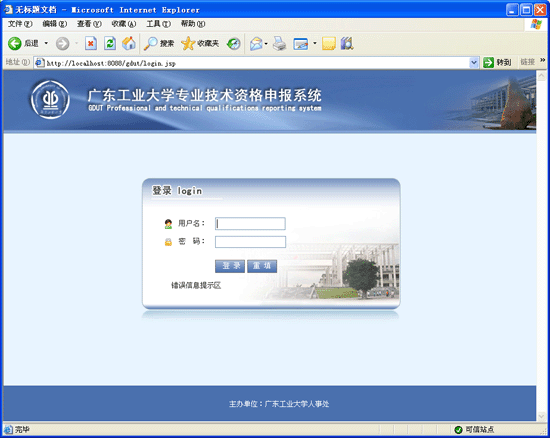
Task: Expand the Mail button dropdown arrow
Action: coord(266,44)
